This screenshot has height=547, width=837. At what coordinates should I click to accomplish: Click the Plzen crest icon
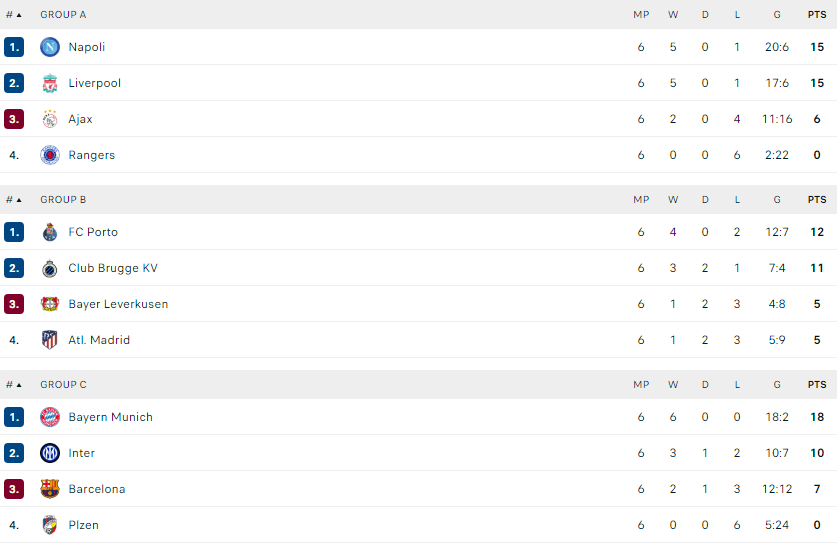(50, 525)
